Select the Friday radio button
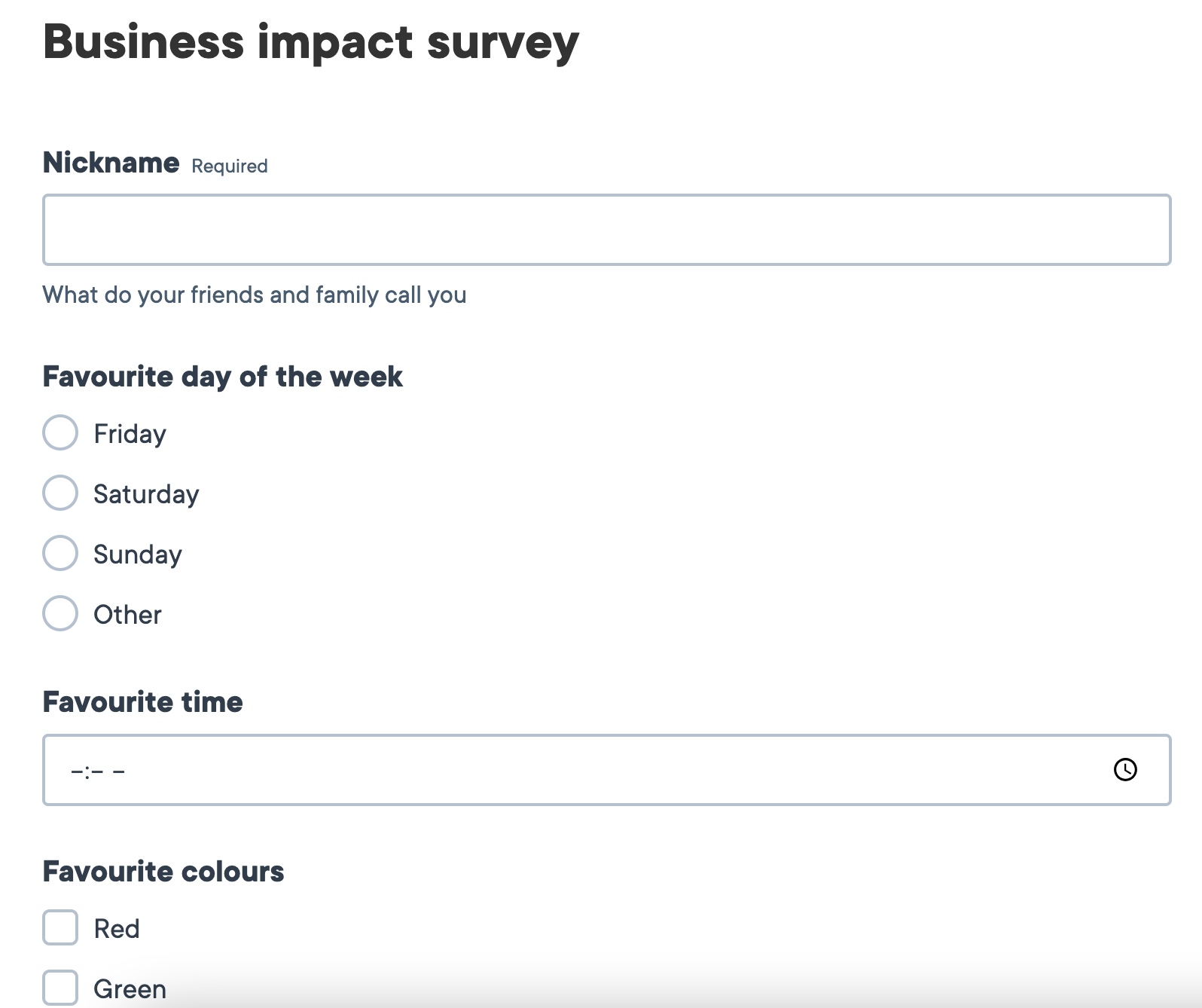This screenshot has height=1008, width=1202. point(60,432)
